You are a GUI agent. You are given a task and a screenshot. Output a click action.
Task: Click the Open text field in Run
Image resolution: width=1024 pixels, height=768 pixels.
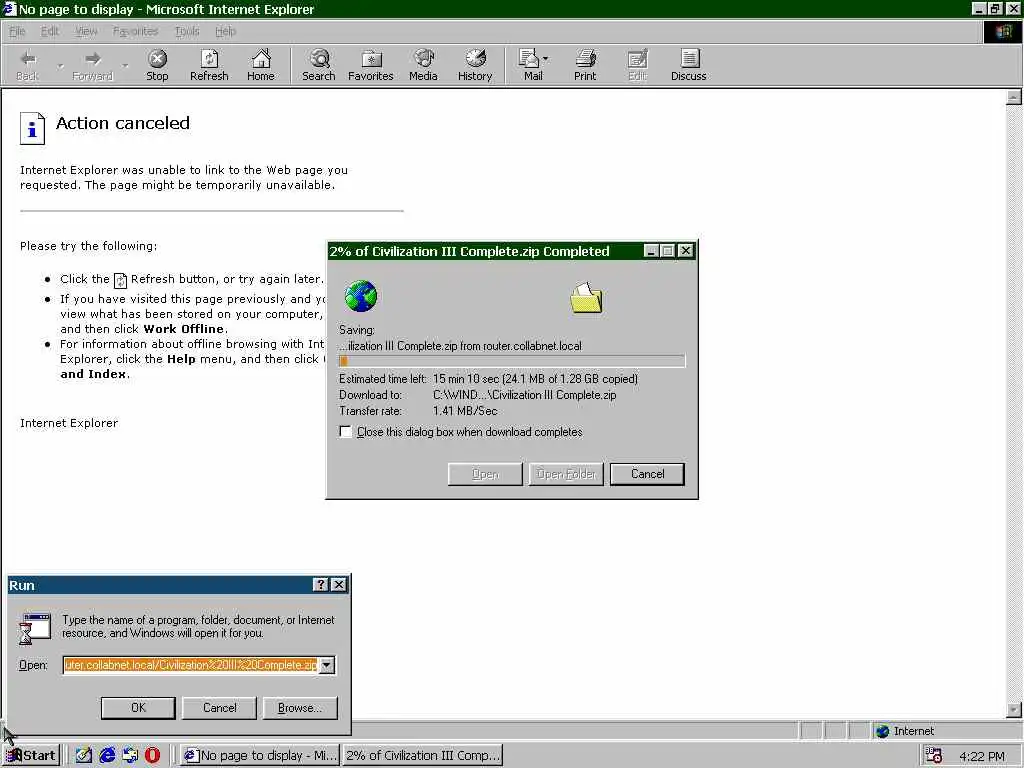(x=191, y=665)
